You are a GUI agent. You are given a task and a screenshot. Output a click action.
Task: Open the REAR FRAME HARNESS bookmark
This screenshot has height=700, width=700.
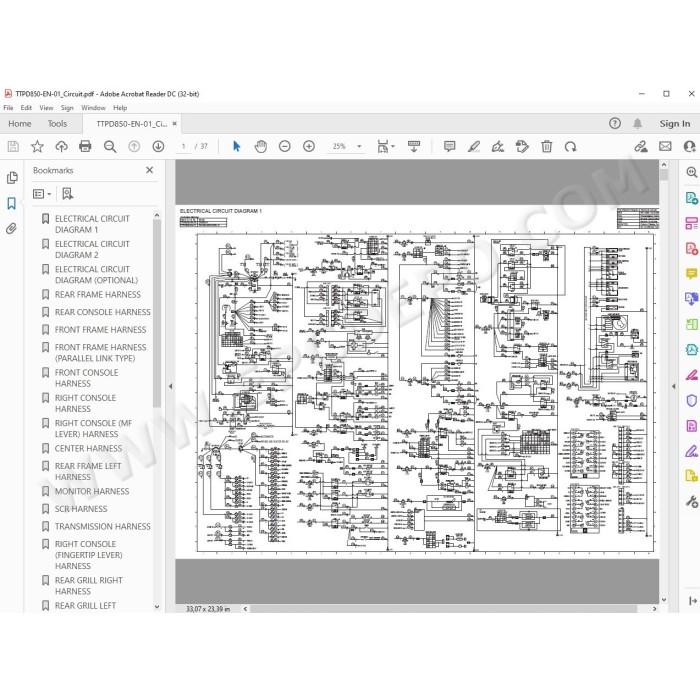pyautogui.click(x=97, y=295)
